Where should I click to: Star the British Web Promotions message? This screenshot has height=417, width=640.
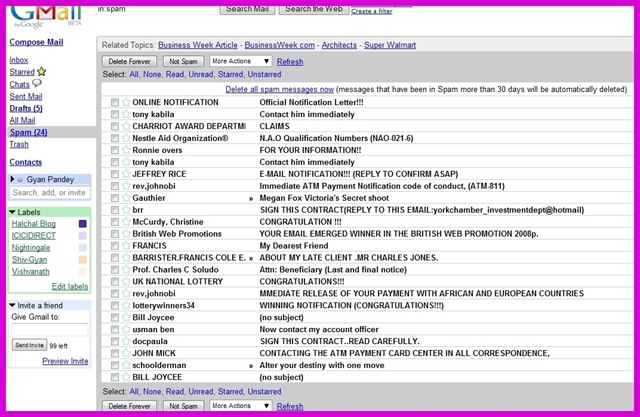[x=126, y=234]
